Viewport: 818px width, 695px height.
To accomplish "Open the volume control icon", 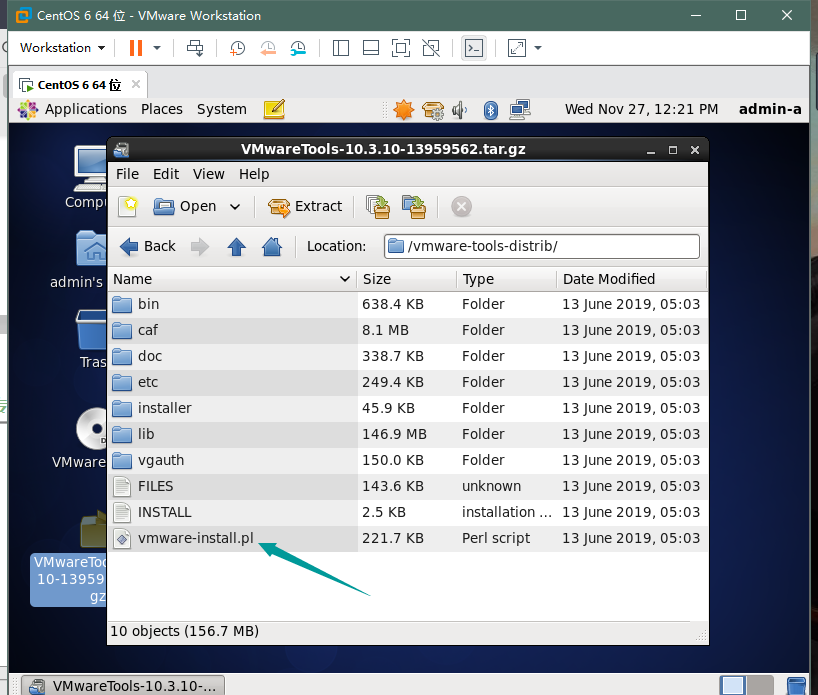I will (460, 110).
